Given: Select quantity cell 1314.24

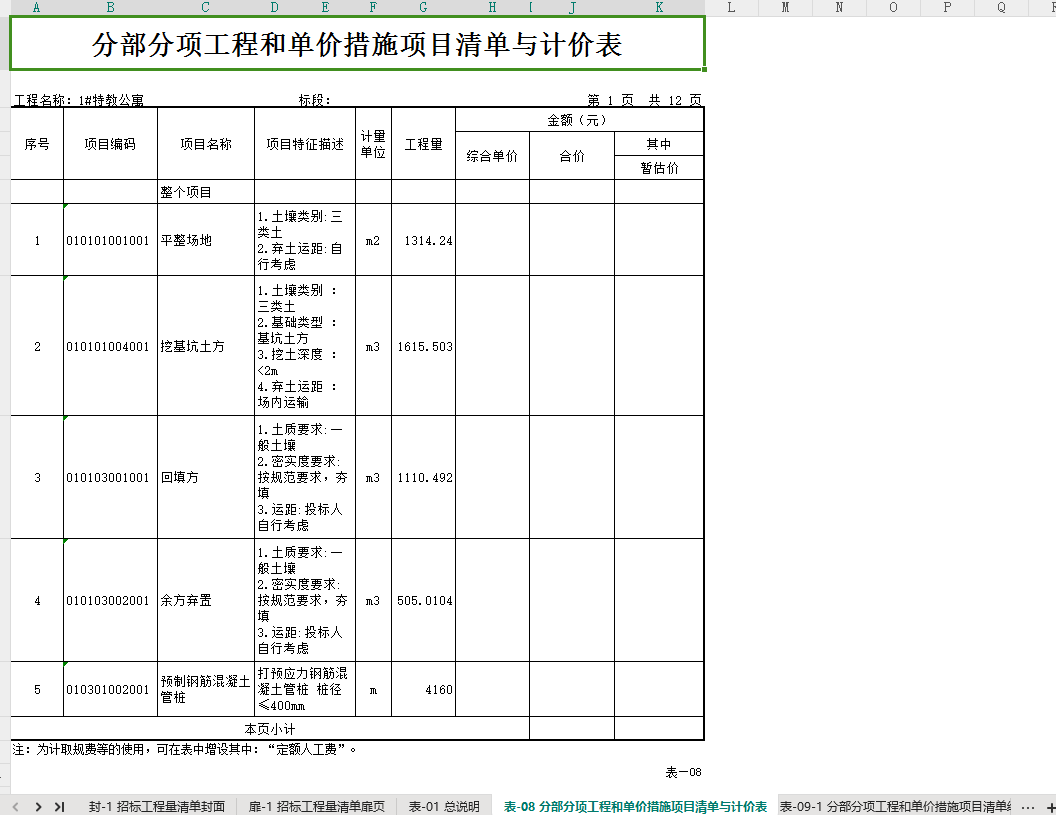Looking at the screenshot, I should click(x=424, y=240).
